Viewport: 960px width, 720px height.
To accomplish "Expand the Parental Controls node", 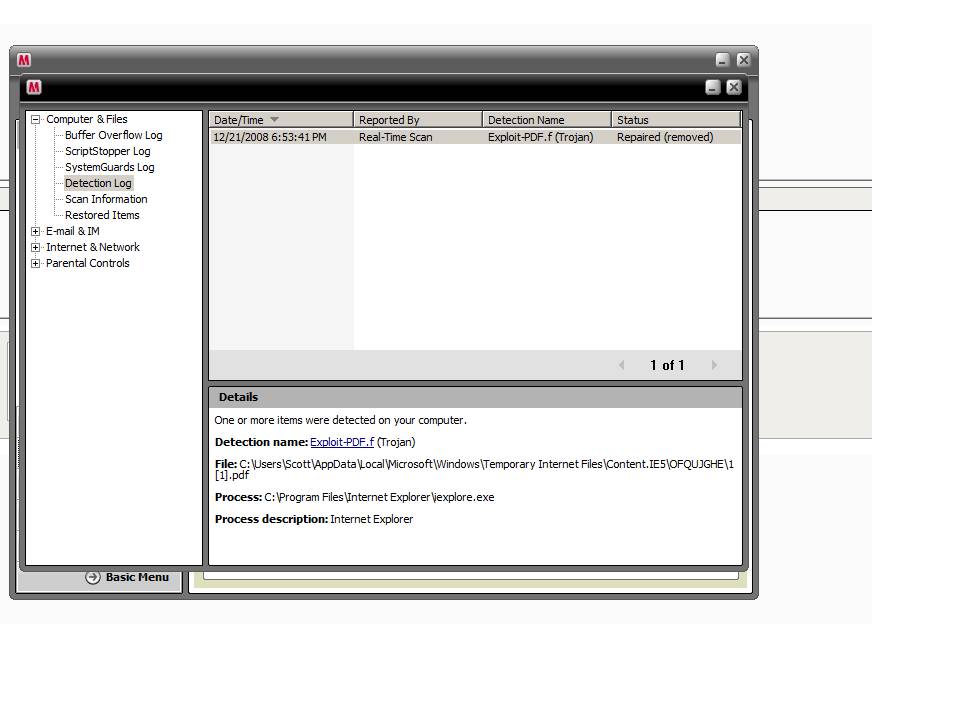I will pos(36,263).
